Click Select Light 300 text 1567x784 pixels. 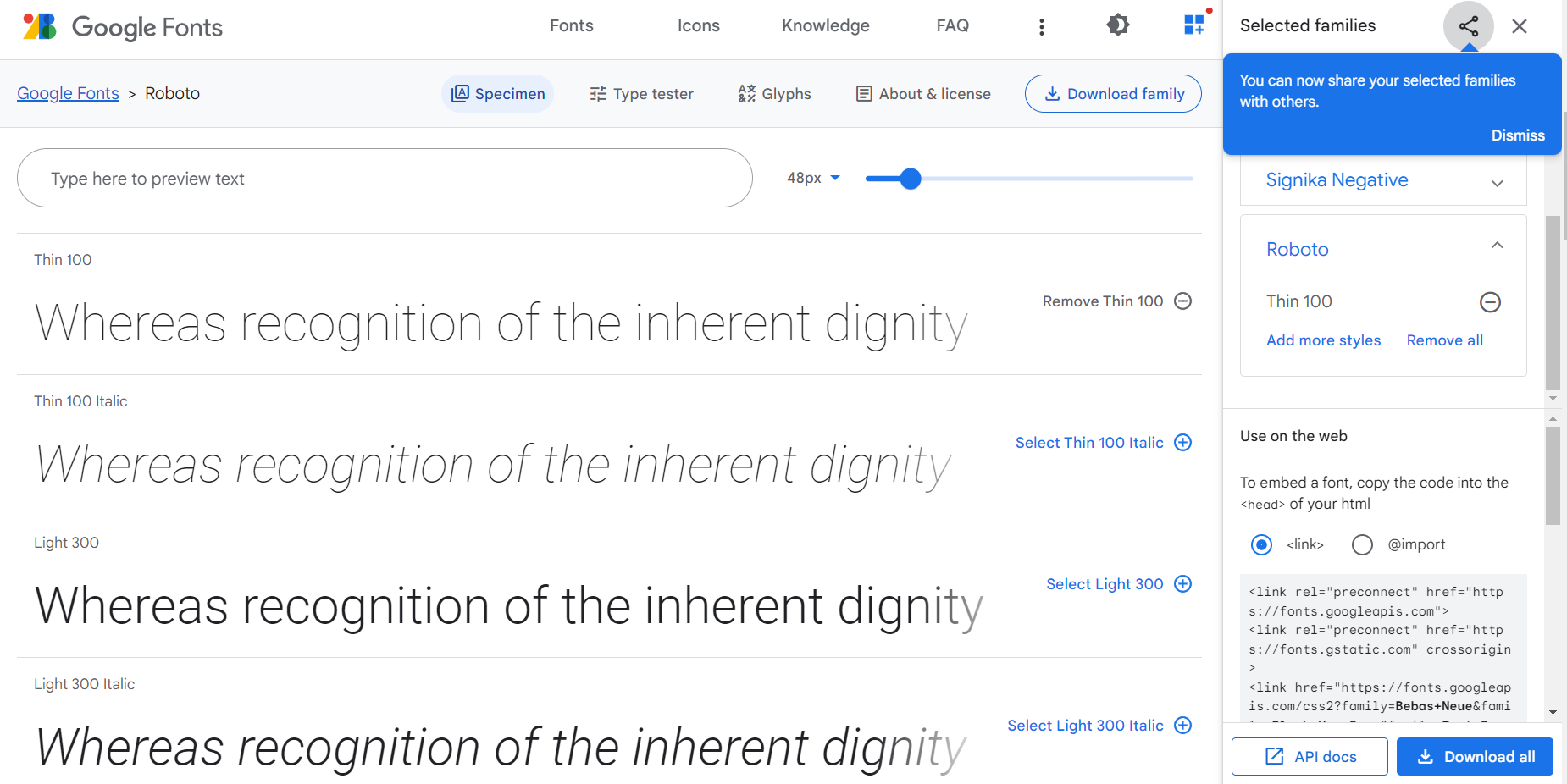(x=1105, y=584)
